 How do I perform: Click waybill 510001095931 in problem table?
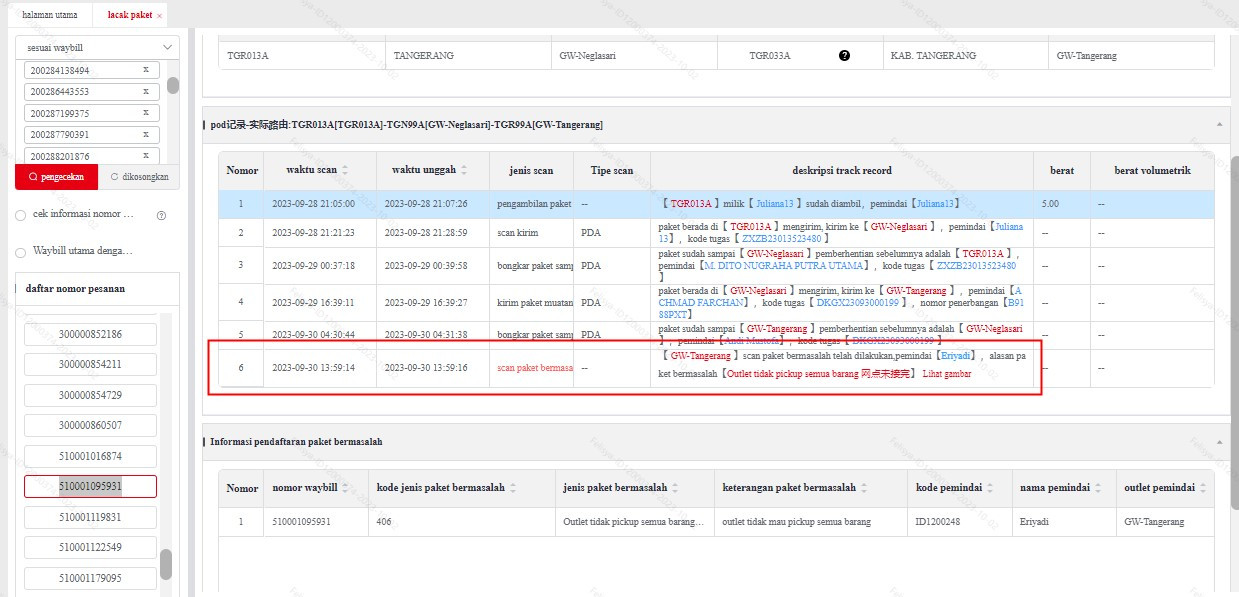point(301,522)
